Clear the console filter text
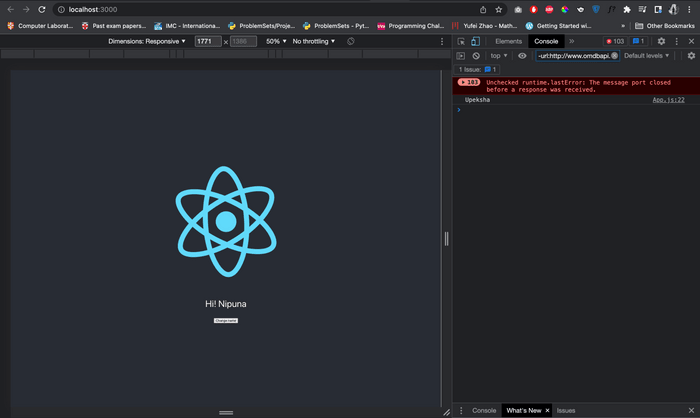Viewport: 700px width, 418px height. coord(615,56)
